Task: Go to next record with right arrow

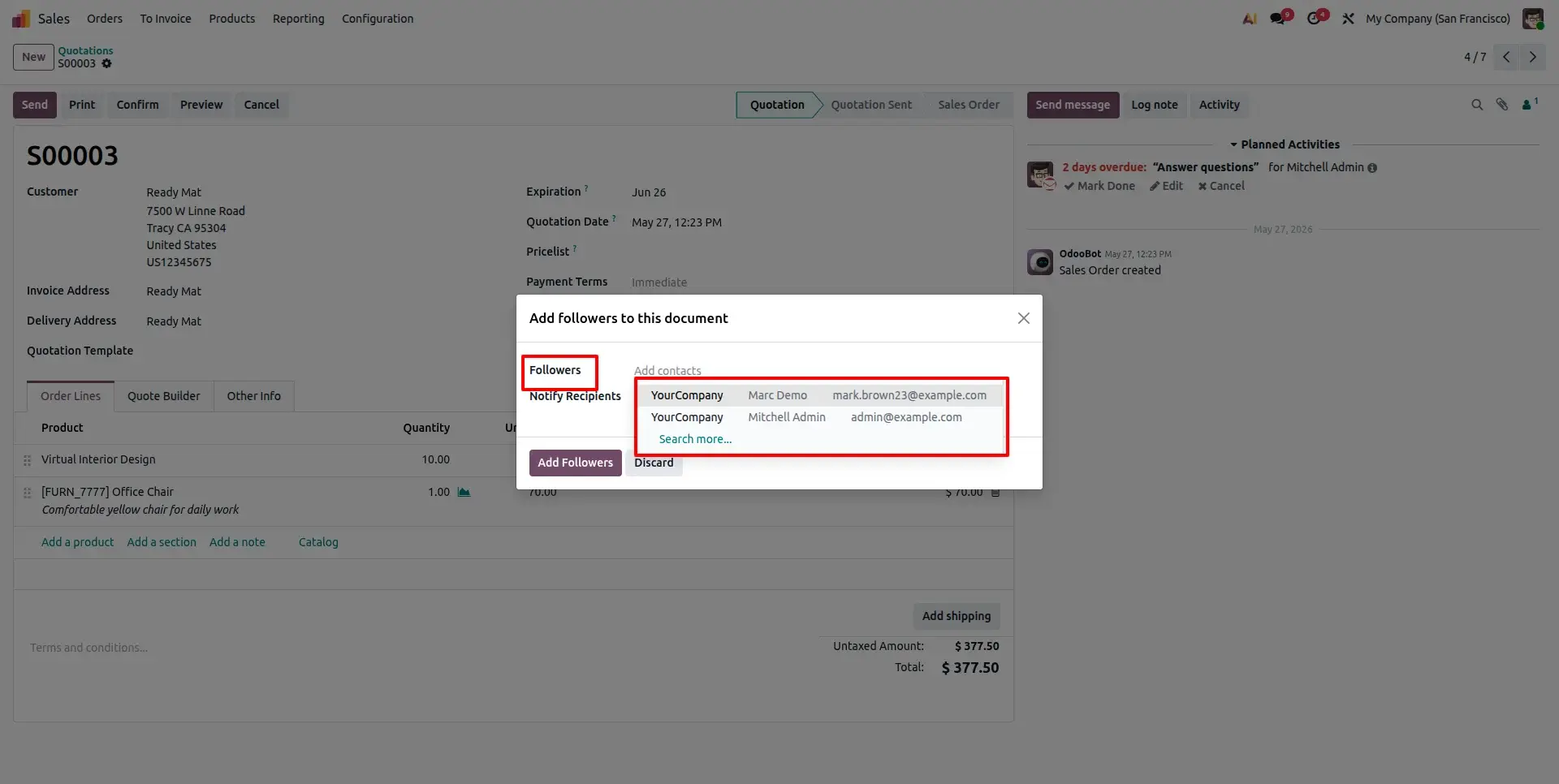Action: point(1533,57)
